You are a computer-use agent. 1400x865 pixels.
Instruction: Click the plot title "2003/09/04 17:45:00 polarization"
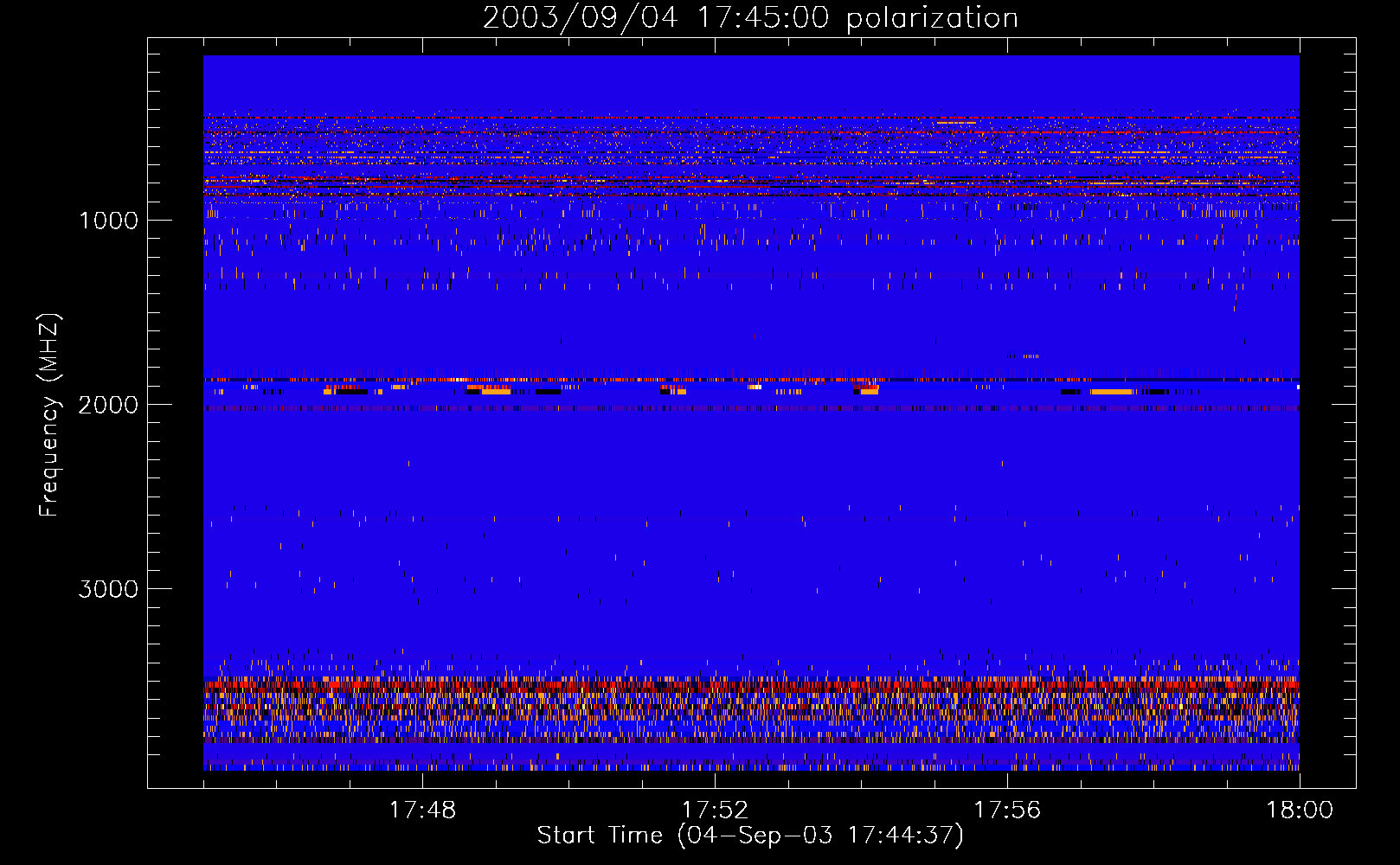tap(750, 18)
